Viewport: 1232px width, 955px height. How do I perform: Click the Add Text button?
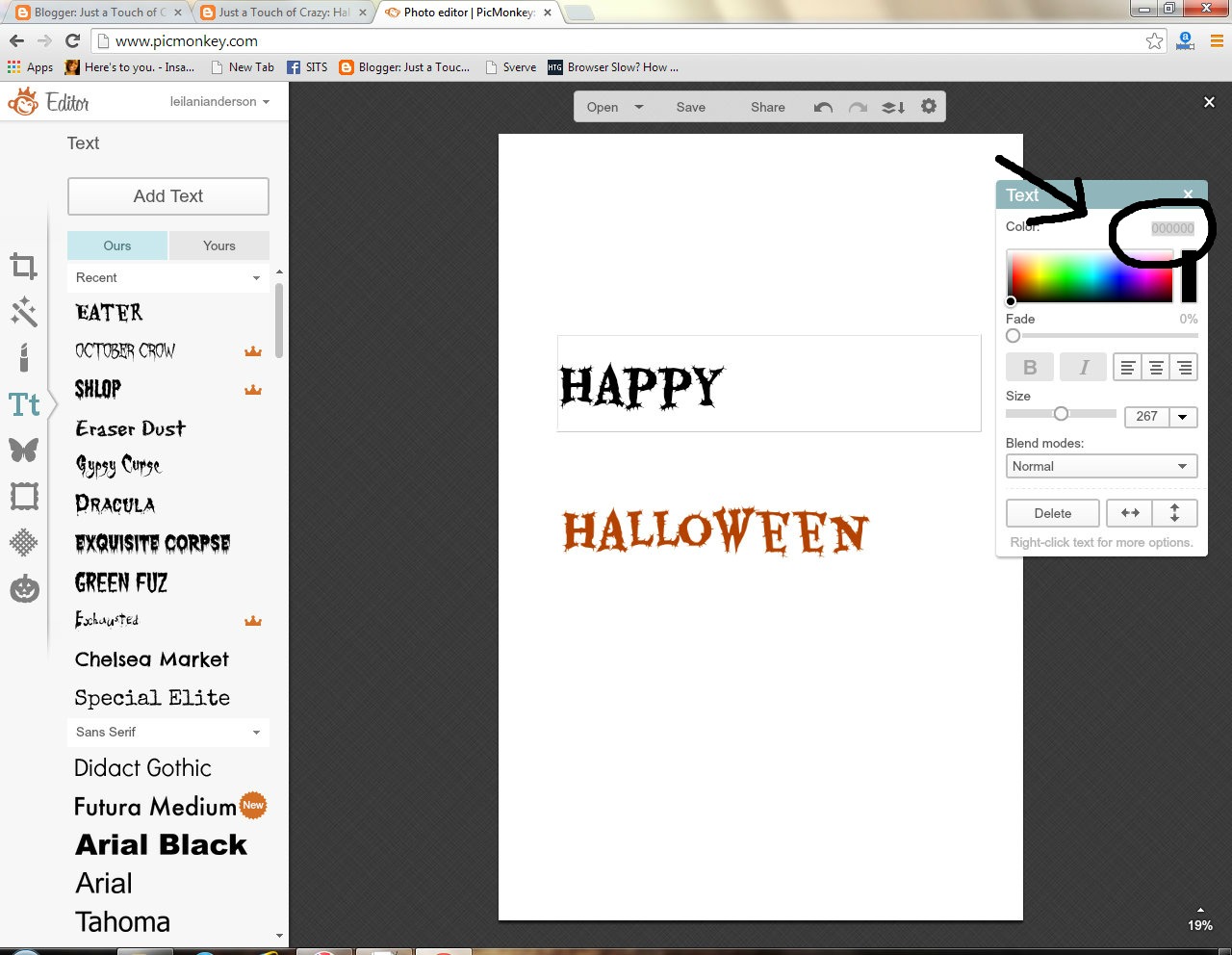coord(168,196)
